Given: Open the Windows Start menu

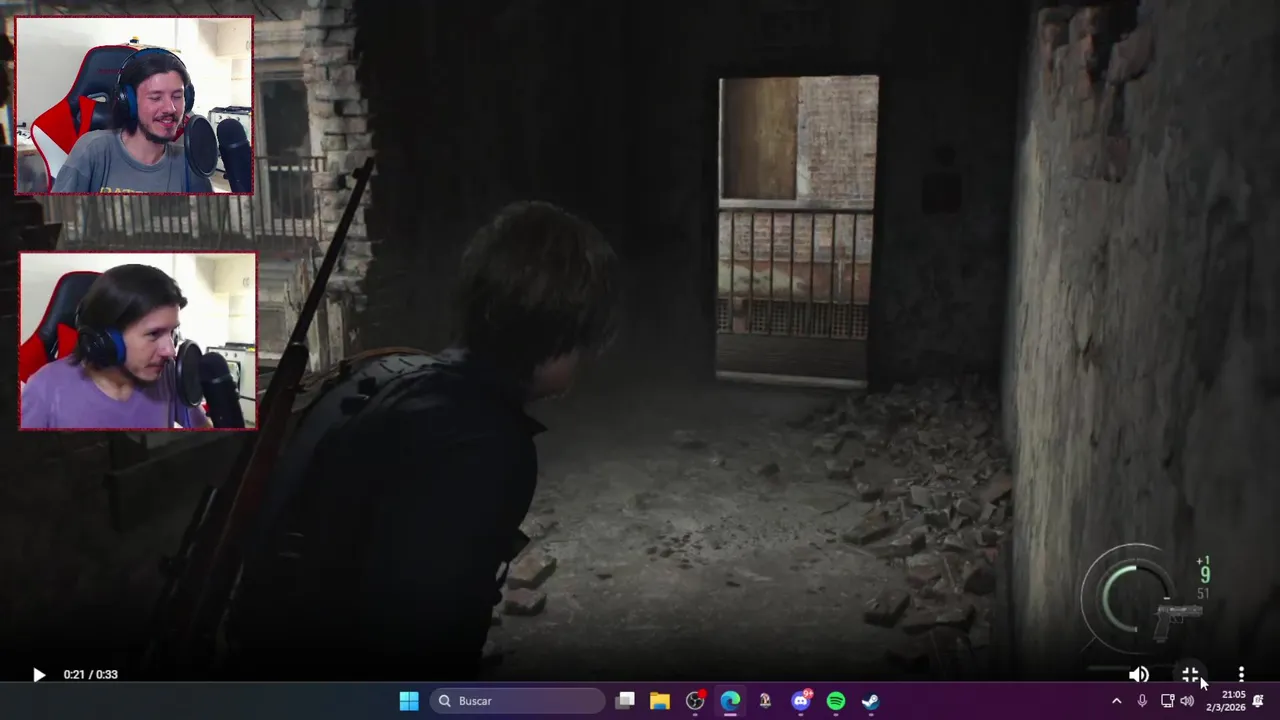Looking at the screenshot, I should point(409,701).
